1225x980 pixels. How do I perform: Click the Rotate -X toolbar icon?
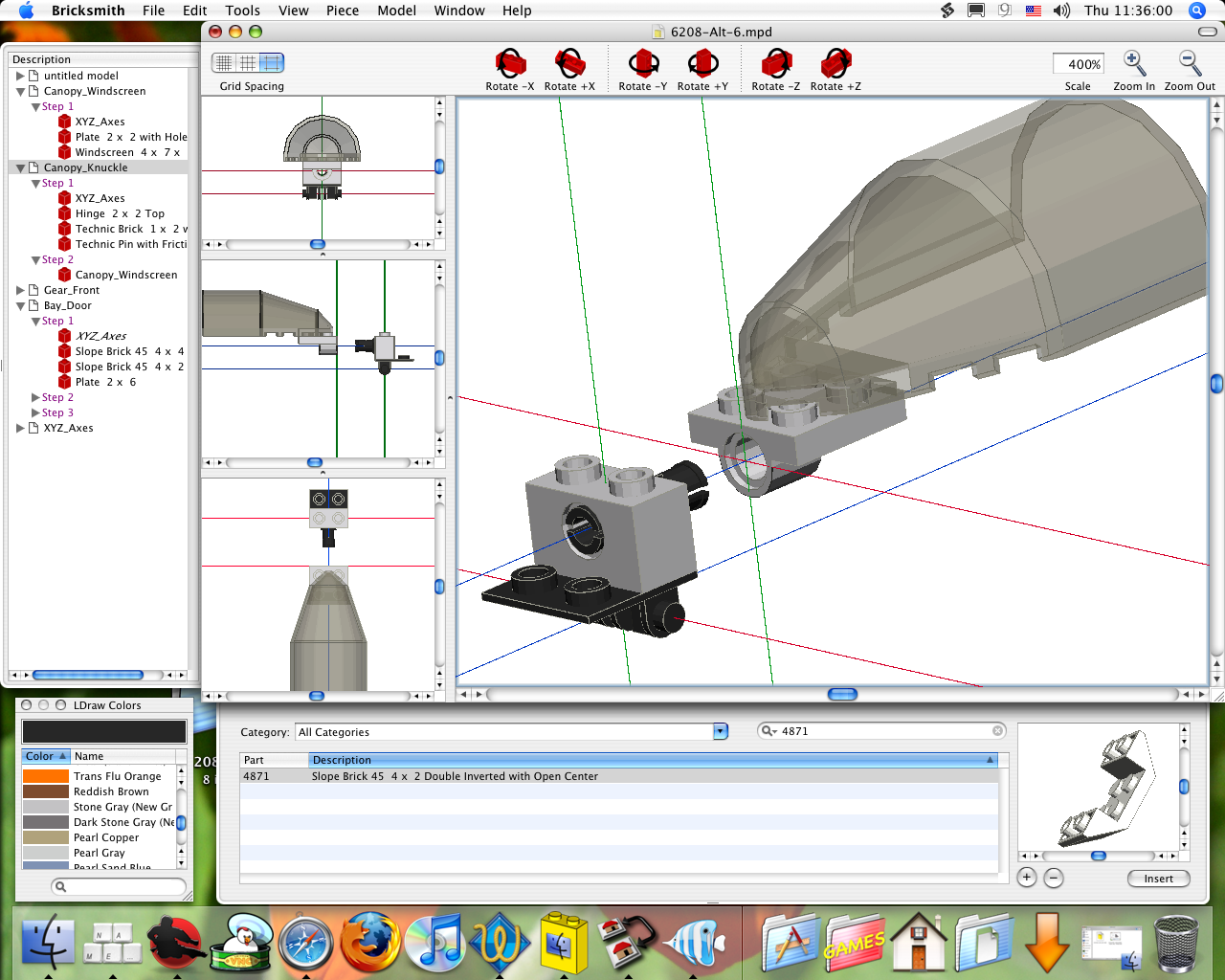(x=510, y=64)
